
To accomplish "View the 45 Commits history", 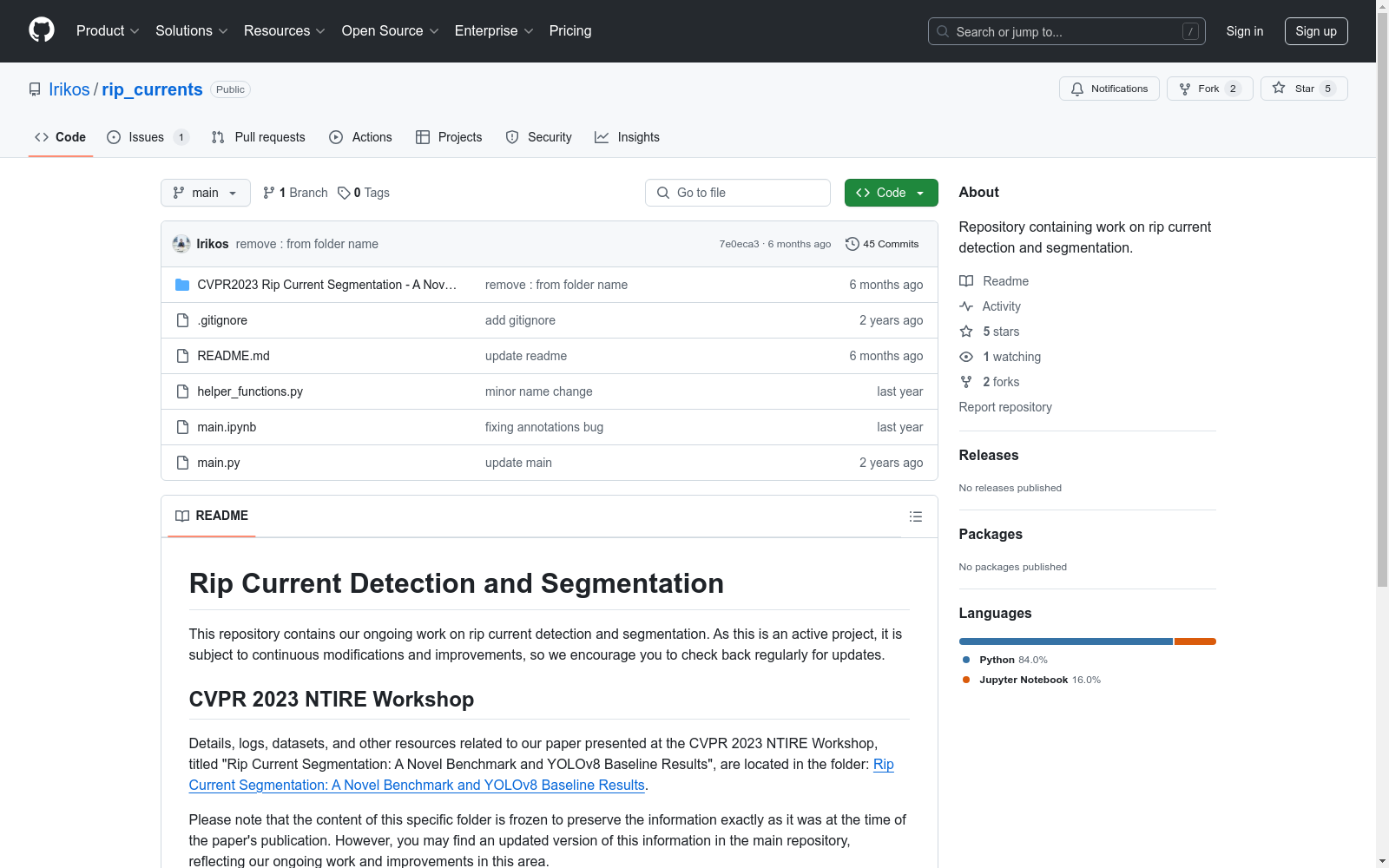I will click(882, 244).
